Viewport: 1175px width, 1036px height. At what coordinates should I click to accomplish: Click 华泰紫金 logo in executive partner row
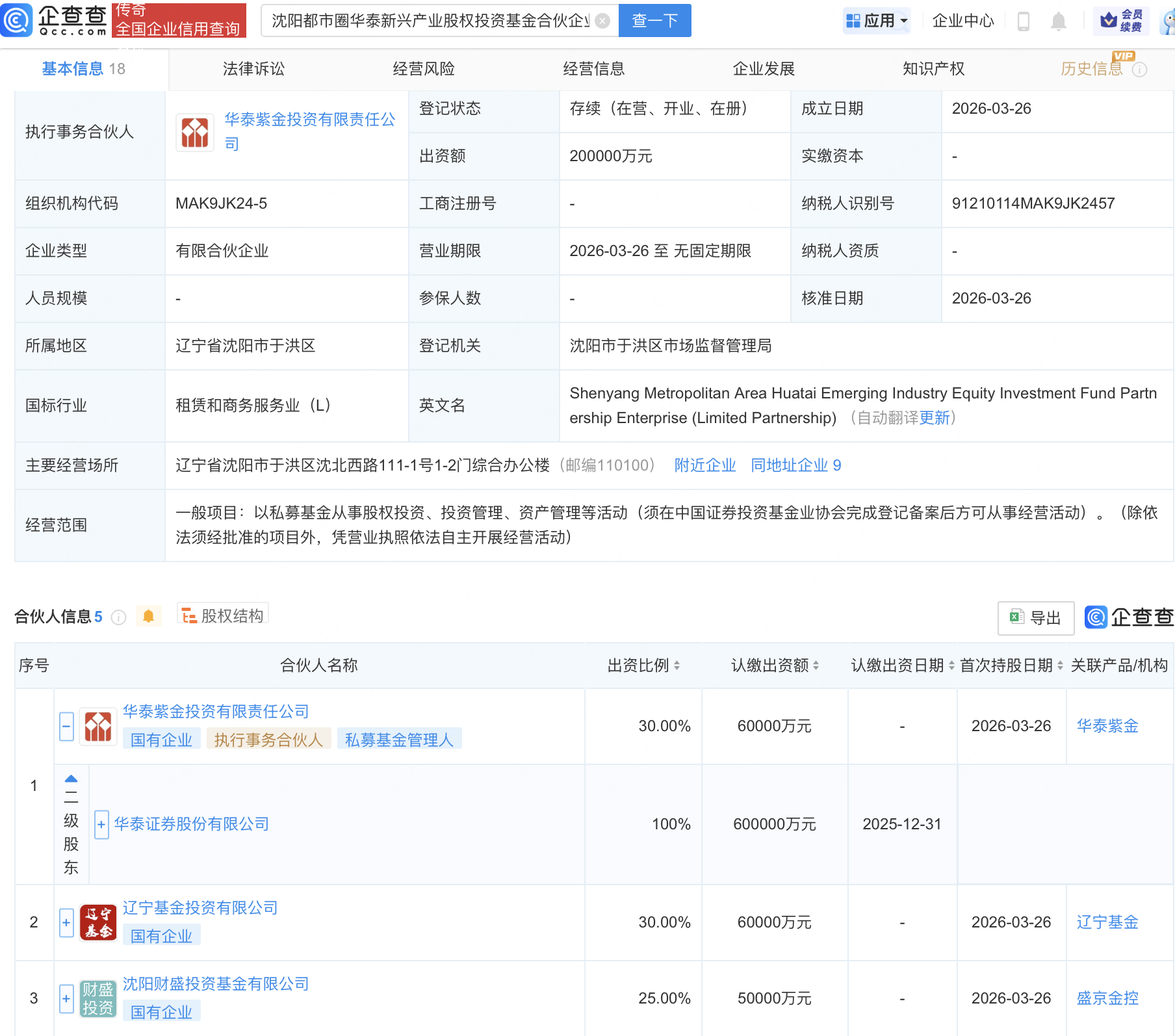click(x=195, y=133)
